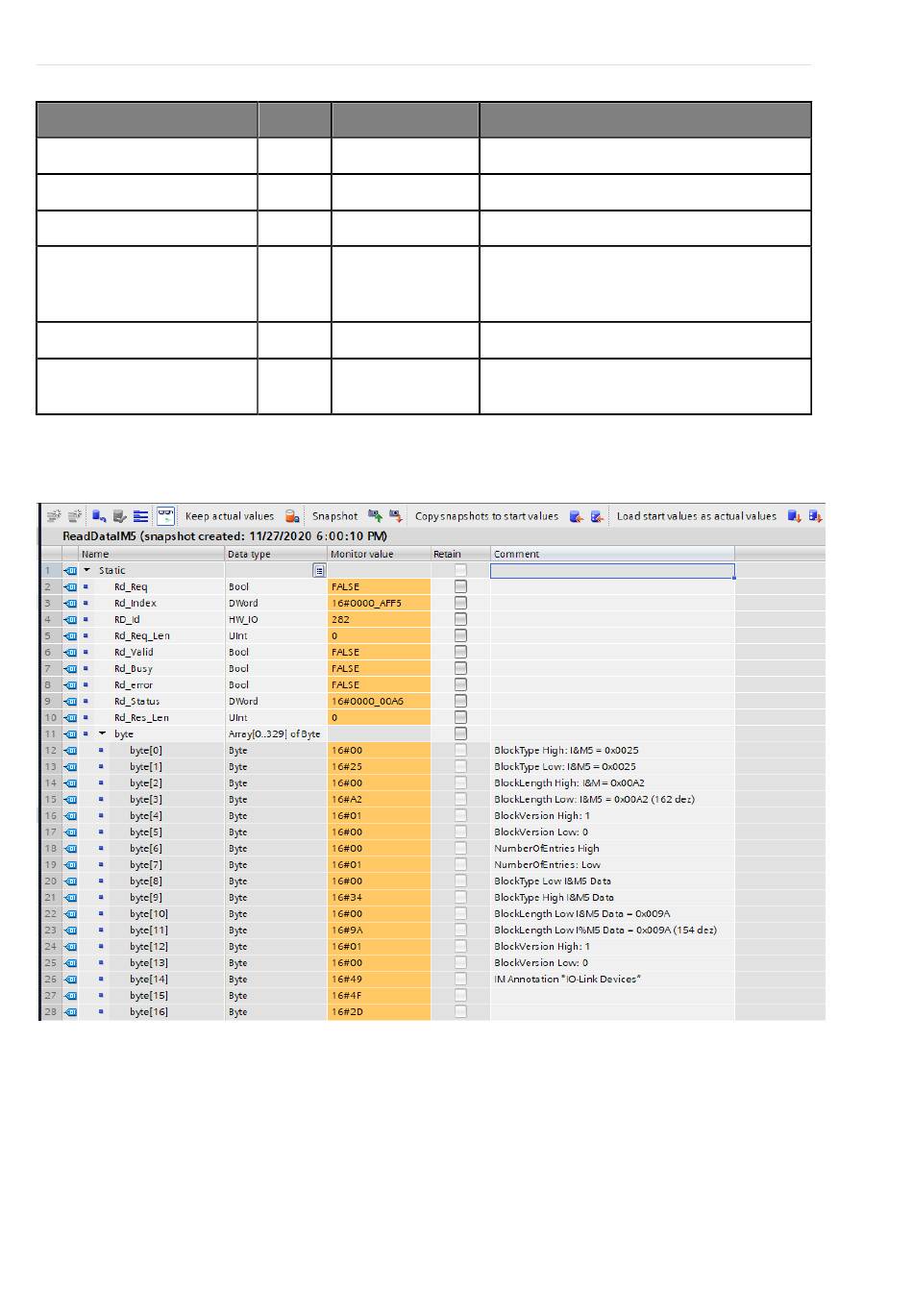Toggle the Monitor all glasses icon
The image size is (913, 1316).
(165, 516)
